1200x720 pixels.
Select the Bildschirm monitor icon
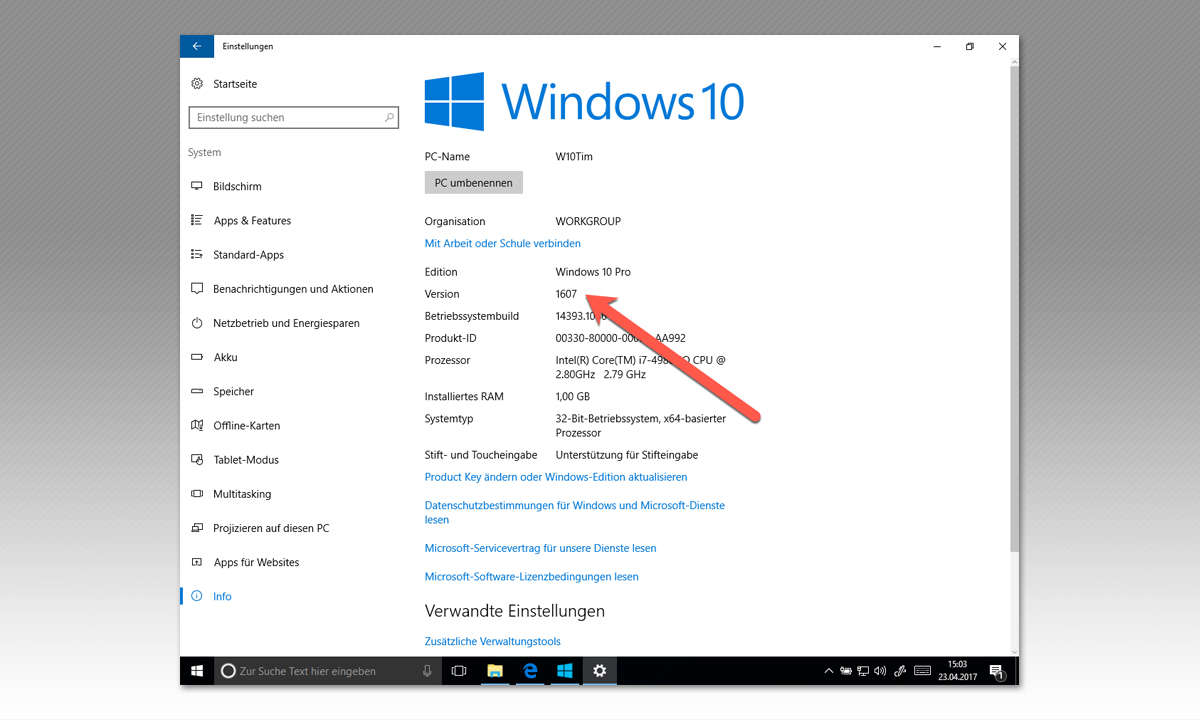pyautogui.click(x=197, y=187)
